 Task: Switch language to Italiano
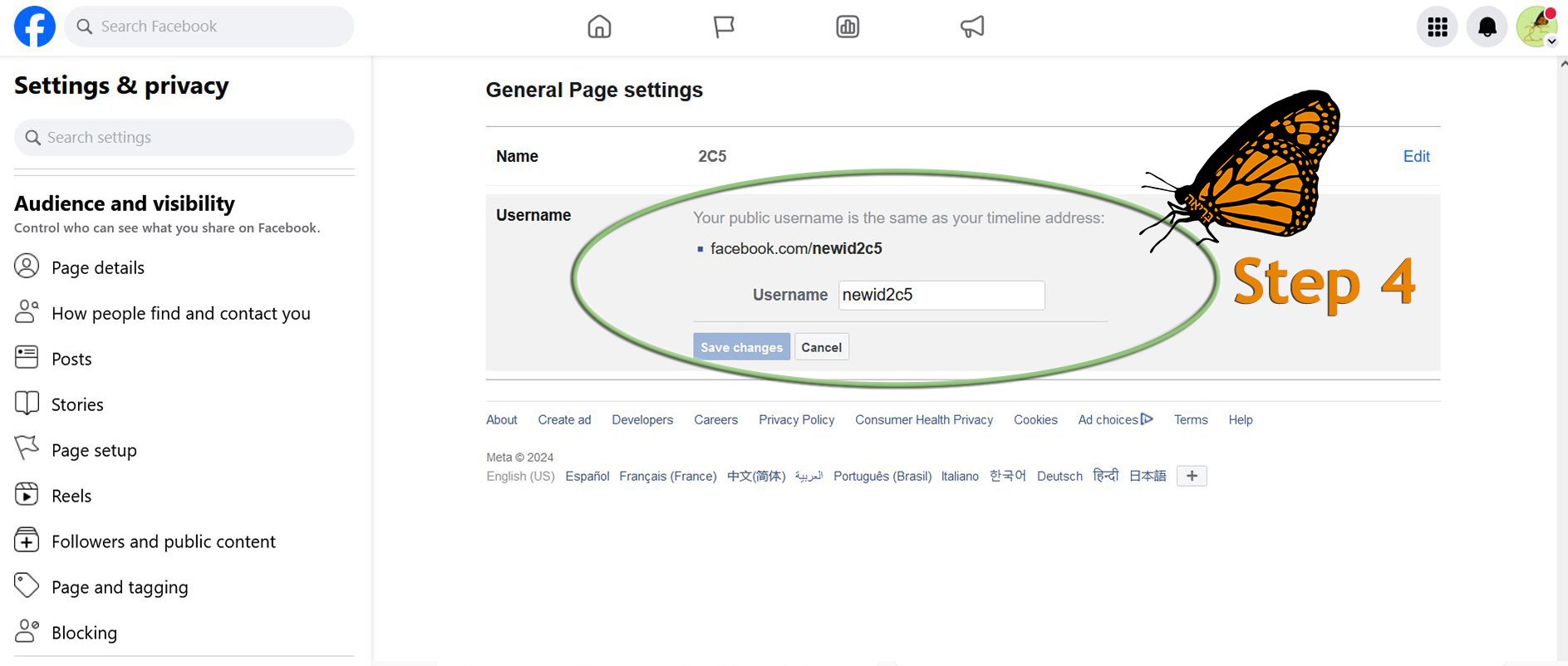tap(960, 476)
